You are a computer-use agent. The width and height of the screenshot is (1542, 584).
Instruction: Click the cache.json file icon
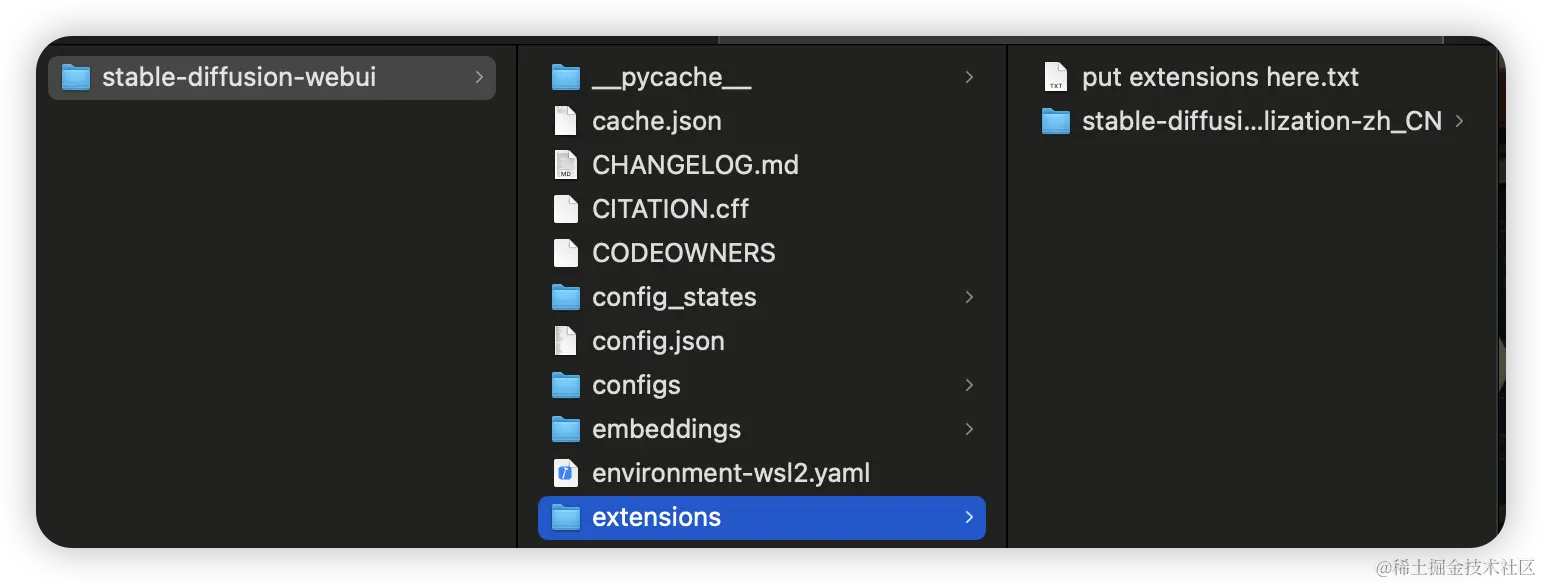click(566, 121)
